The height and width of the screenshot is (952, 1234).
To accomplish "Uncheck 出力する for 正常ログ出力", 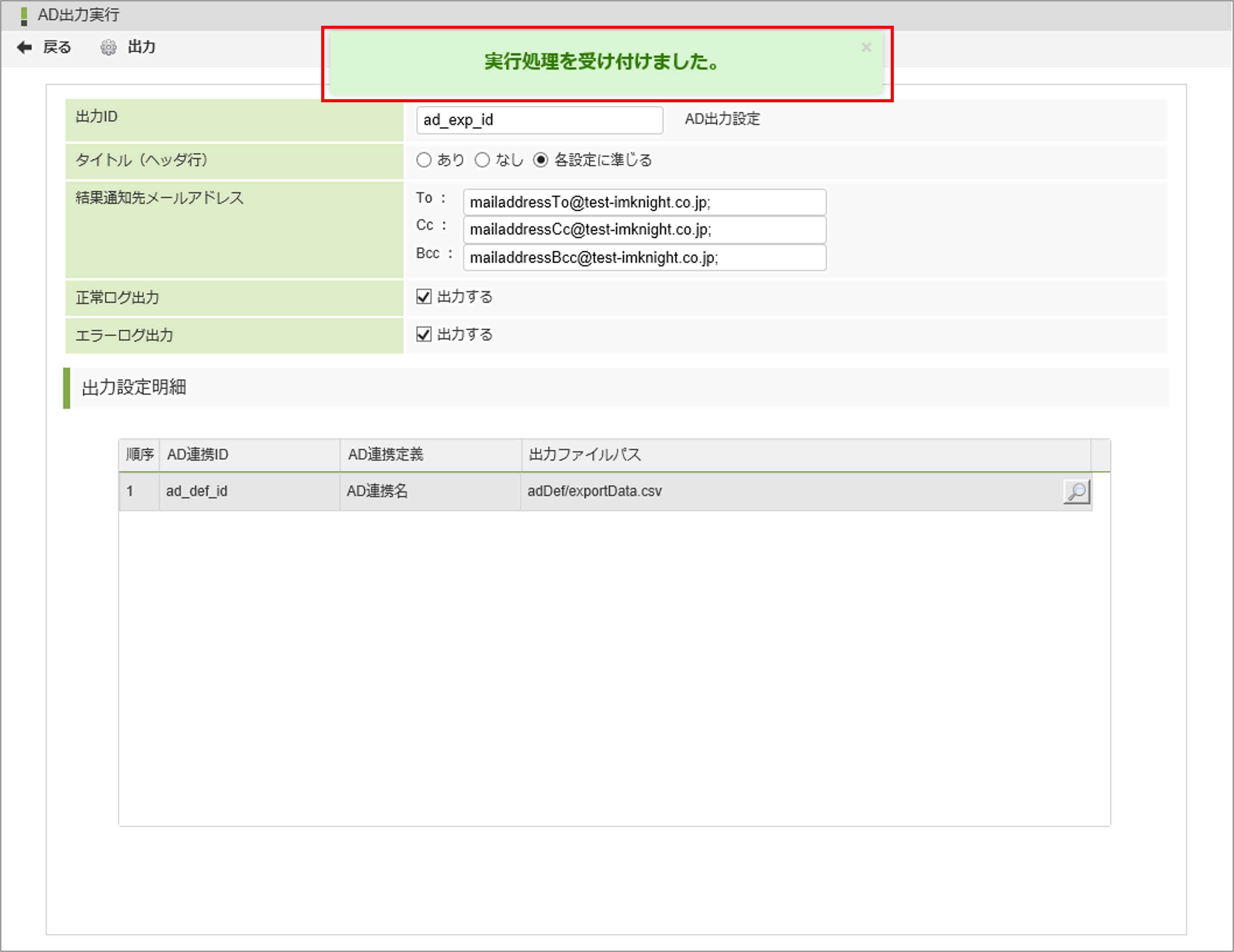I will (x=424, y=296).
